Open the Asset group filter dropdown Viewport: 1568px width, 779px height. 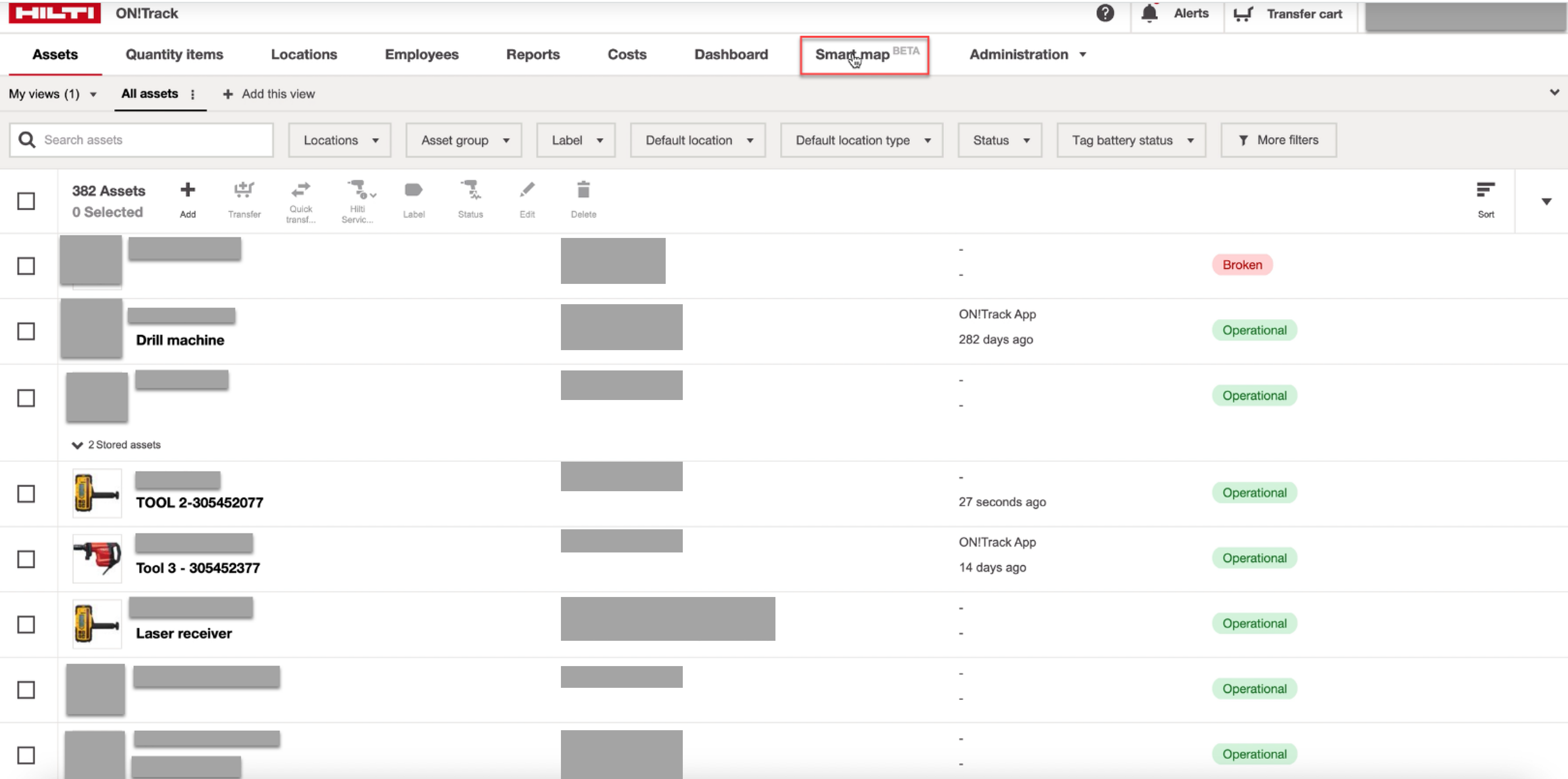coord(463,140)
